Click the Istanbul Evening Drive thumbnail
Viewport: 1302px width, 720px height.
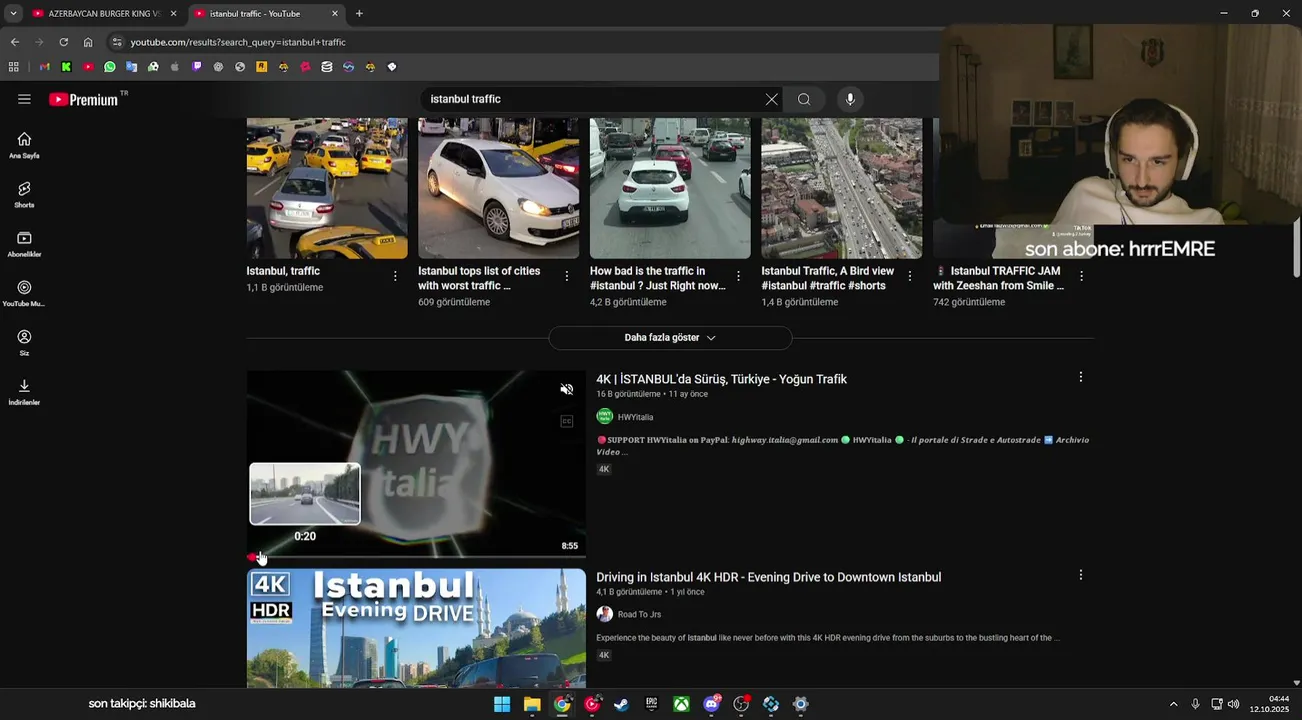416,628
